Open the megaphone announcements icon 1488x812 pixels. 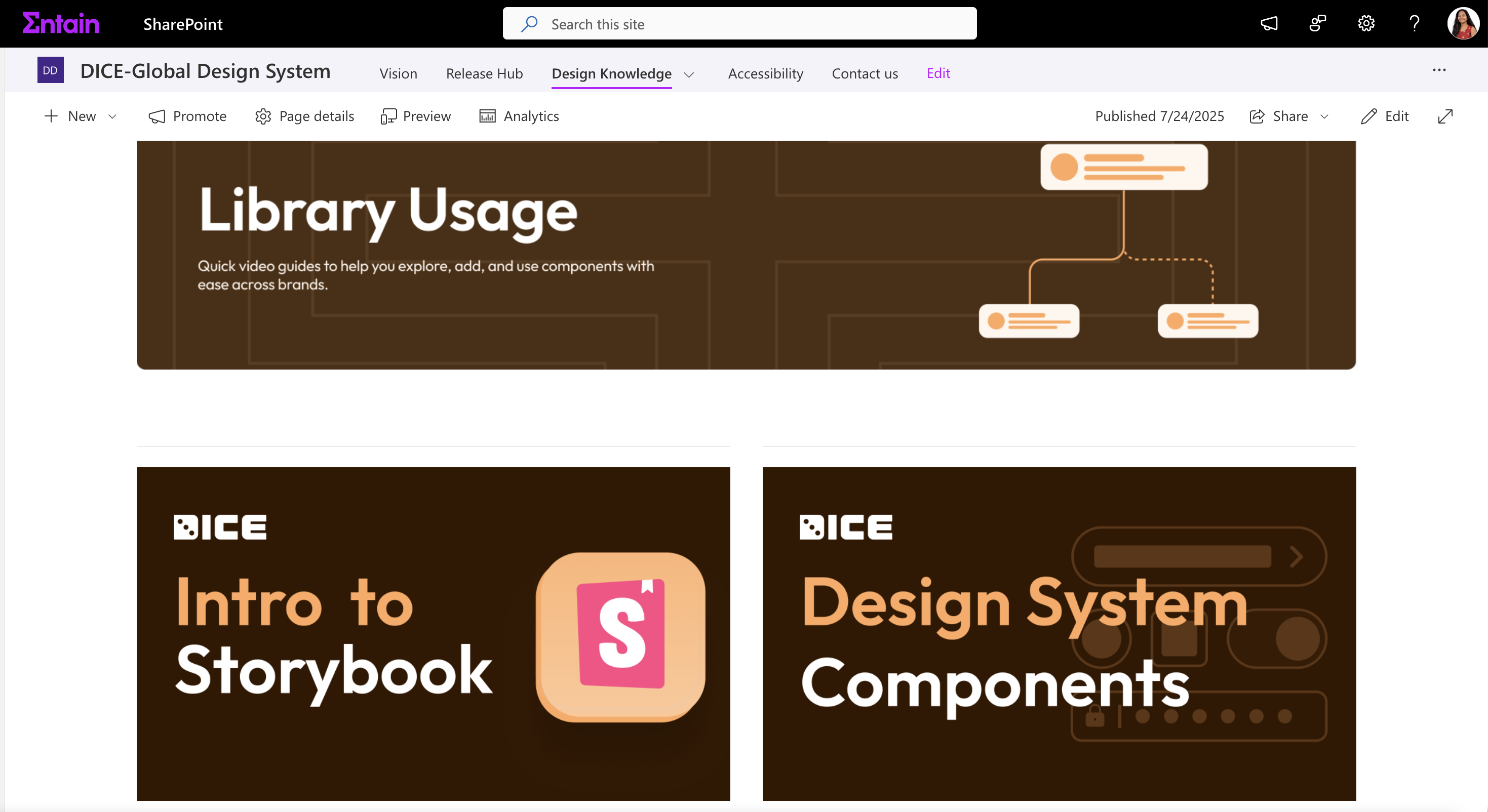coord(1269,24)
